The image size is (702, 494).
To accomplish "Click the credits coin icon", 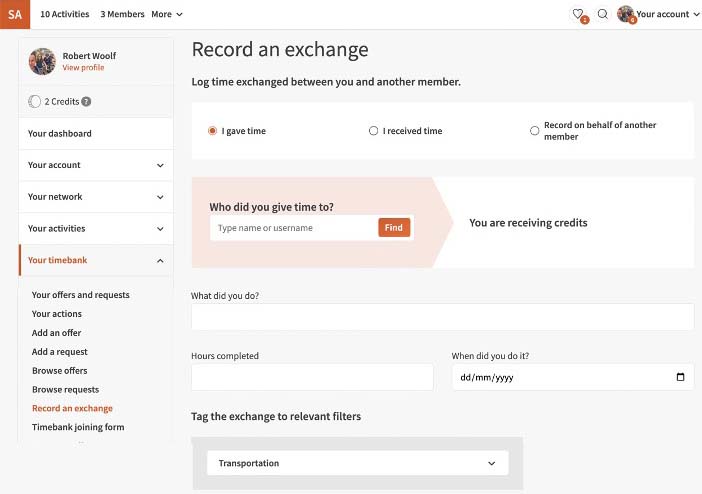I will 35,101.
